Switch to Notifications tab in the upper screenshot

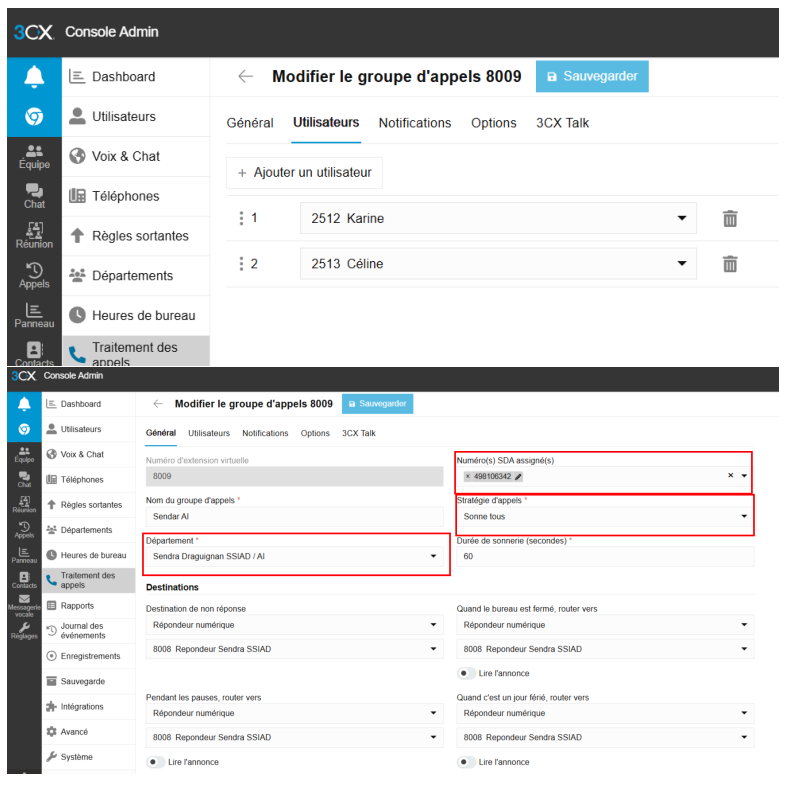[x=415, y=123]
